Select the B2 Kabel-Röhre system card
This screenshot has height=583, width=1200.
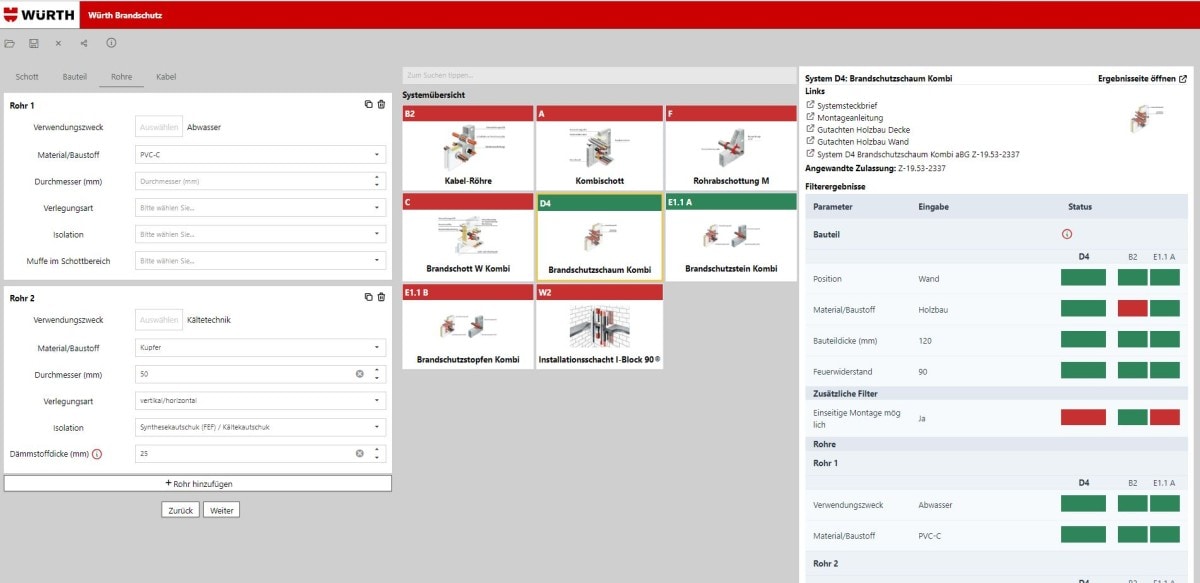click(x=467, y=148)
